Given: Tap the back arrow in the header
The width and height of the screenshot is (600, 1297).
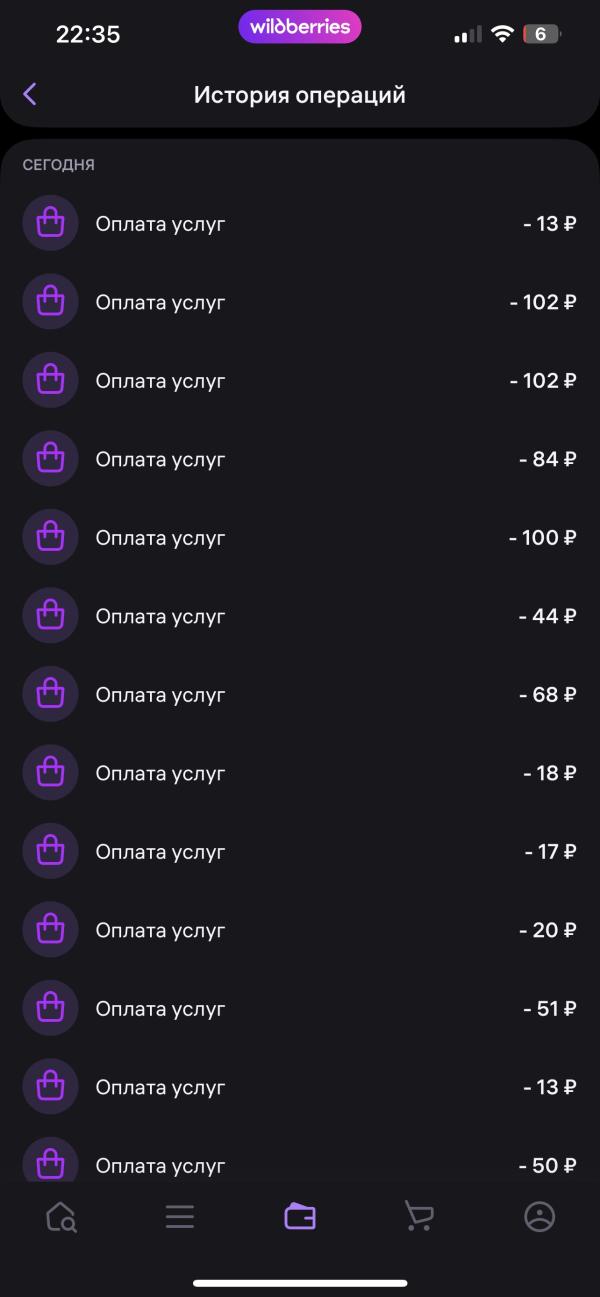Looking at the screenshot, I should [x=30, y=94].
